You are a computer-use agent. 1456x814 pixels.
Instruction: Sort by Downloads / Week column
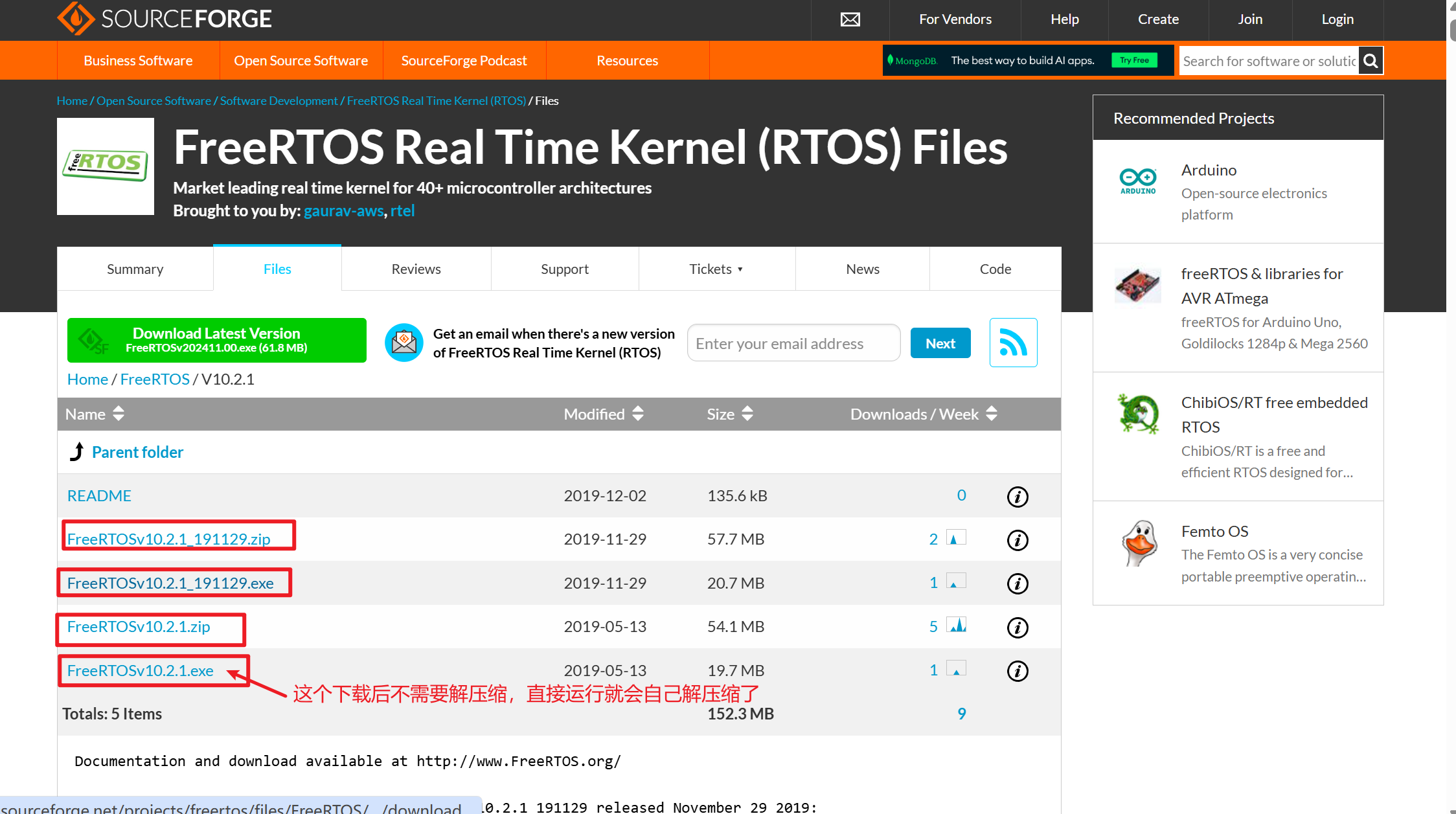click(923, 414)
